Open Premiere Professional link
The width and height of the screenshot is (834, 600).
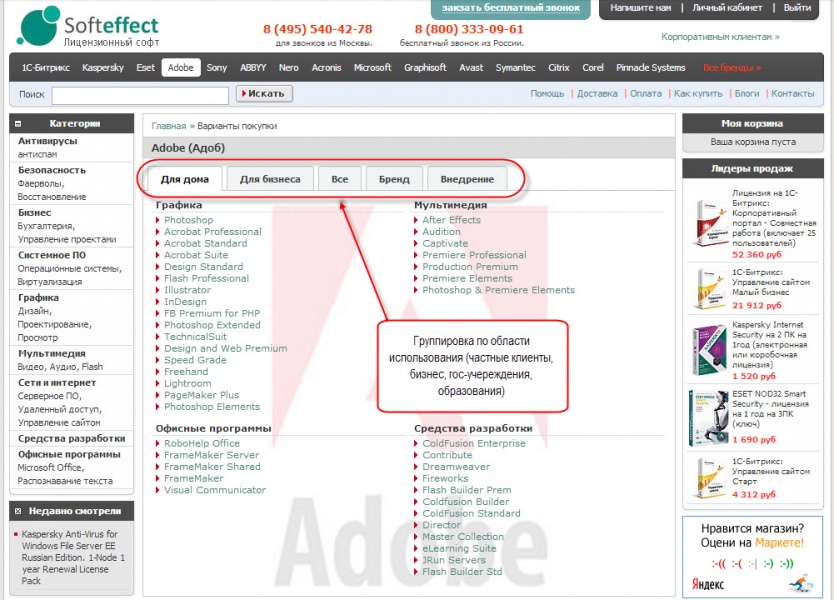[x=474, y=255]
